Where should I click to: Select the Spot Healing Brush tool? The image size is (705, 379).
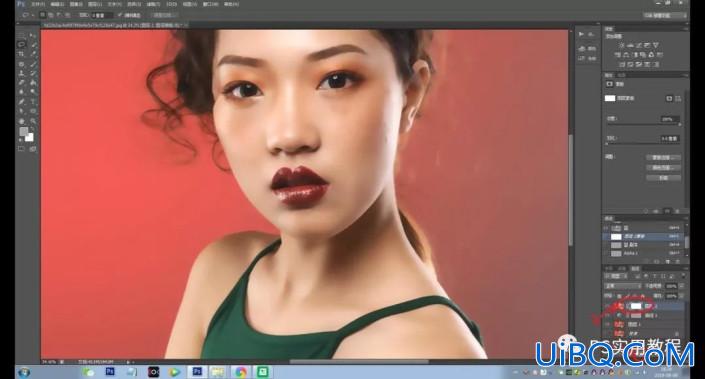click(x=21, y=64)
